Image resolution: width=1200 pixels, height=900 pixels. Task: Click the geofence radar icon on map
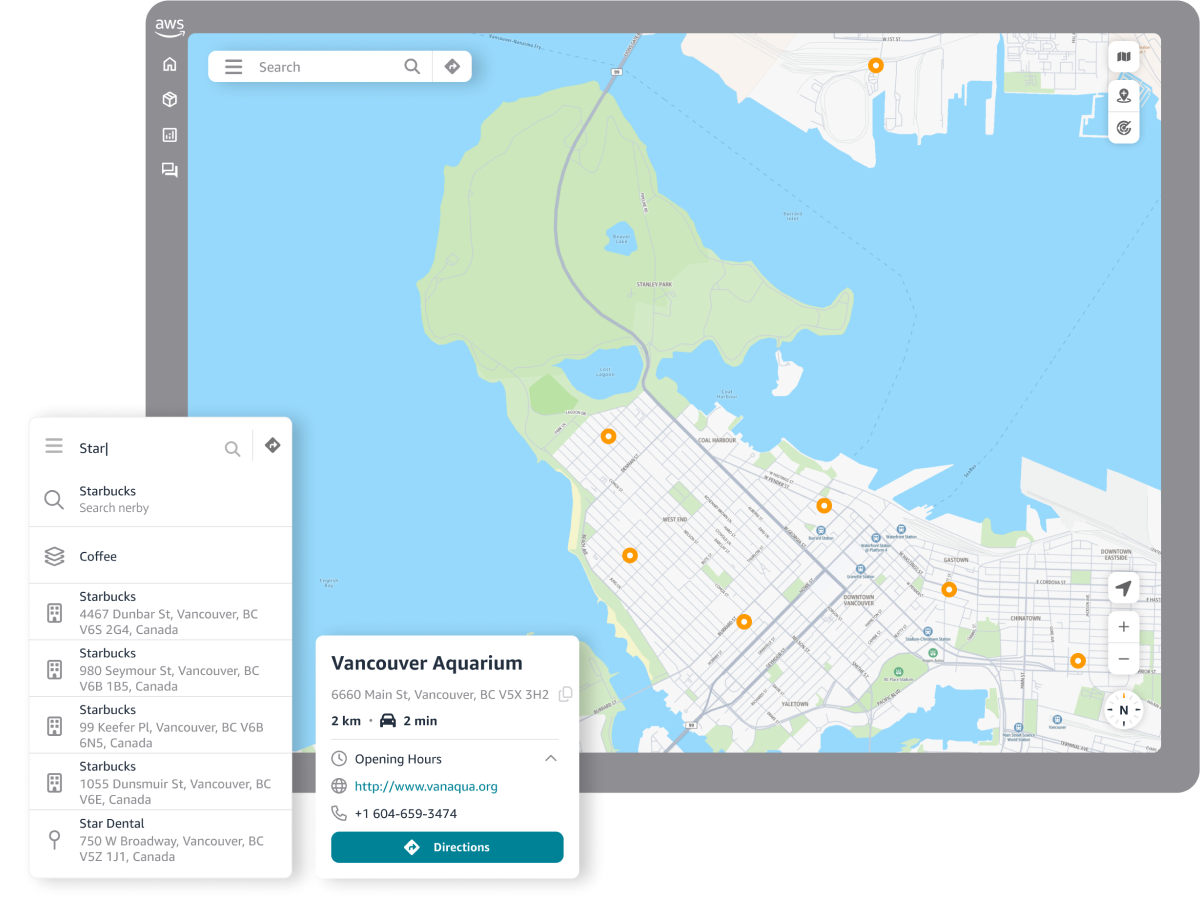coord(1124,128)
